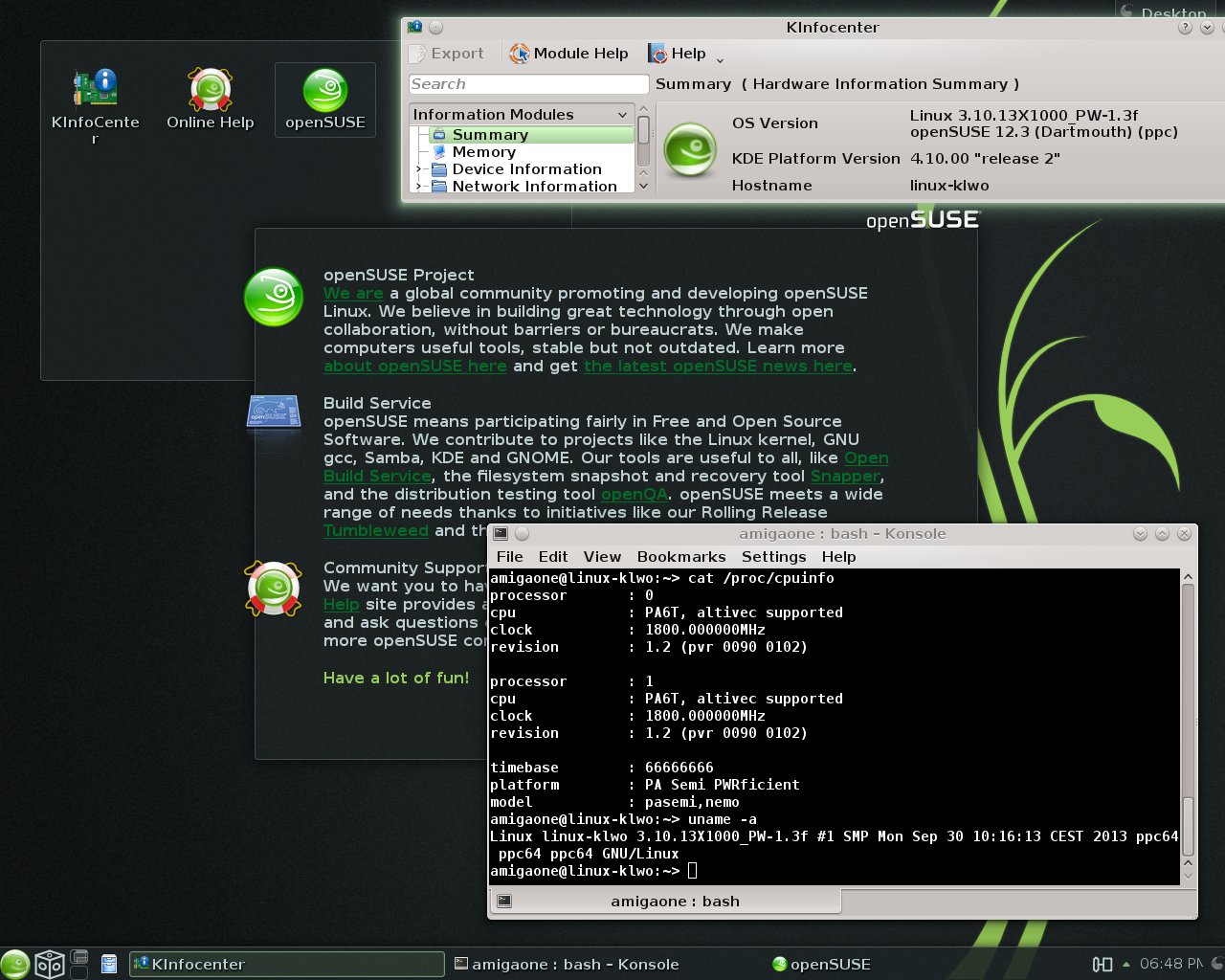Open the Konsole Bookmarks menu
This screenshot has width=1225, height=980.
(681, 557)
